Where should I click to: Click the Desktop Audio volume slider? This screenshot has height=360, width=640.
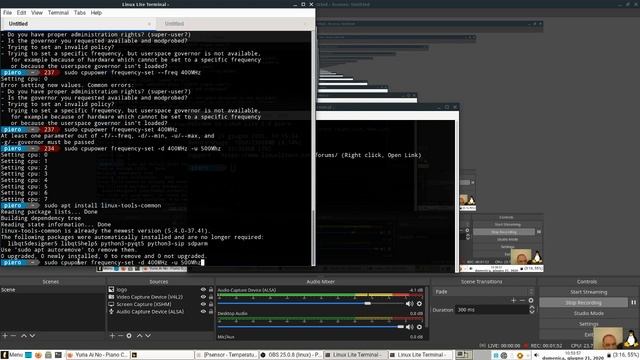[x=311, y=327]
